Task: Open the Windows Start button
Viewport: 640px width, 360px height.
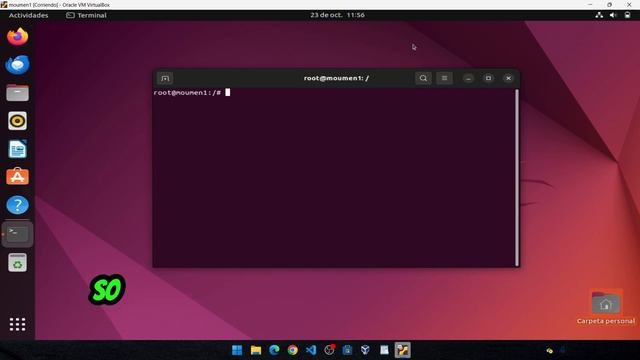Action: [x=237, y=350]
